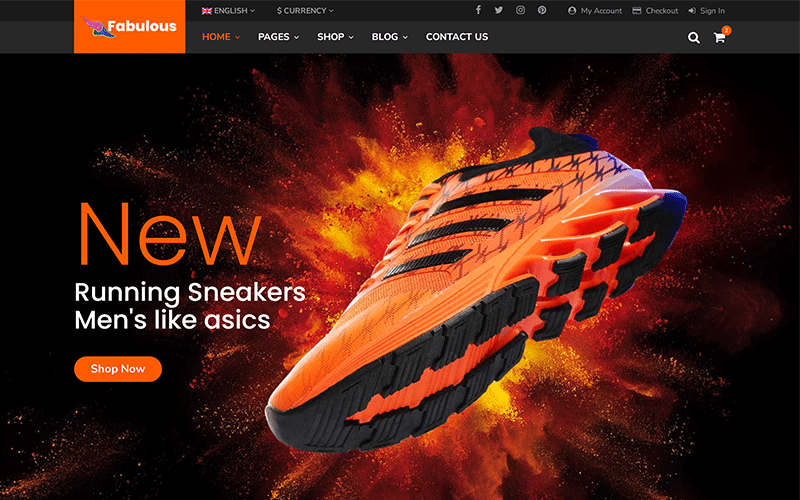Click the Sign In link

click(707, 11)
